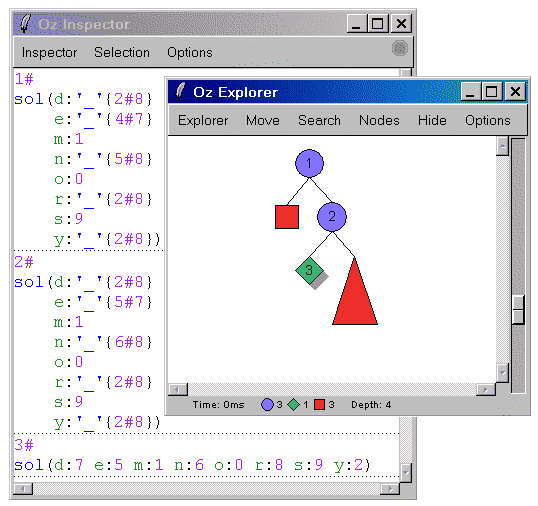Click the Explorer canvas scroll-down arrow
Image resolution: width=538 pixels, height=506 pixels.
503,372
